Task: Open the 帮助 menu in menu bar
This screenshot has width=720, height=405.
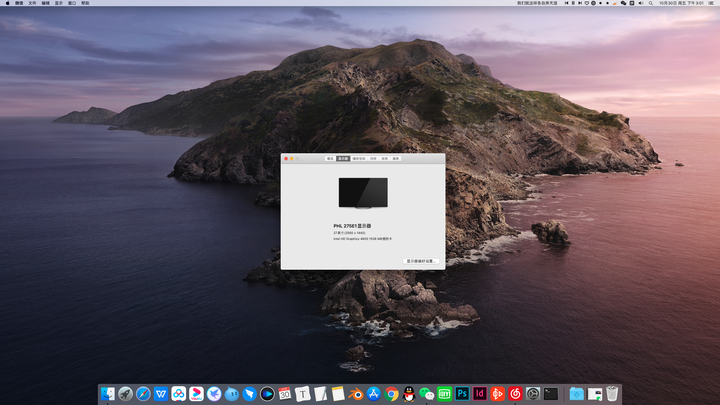Action: (x=85, y=3)
